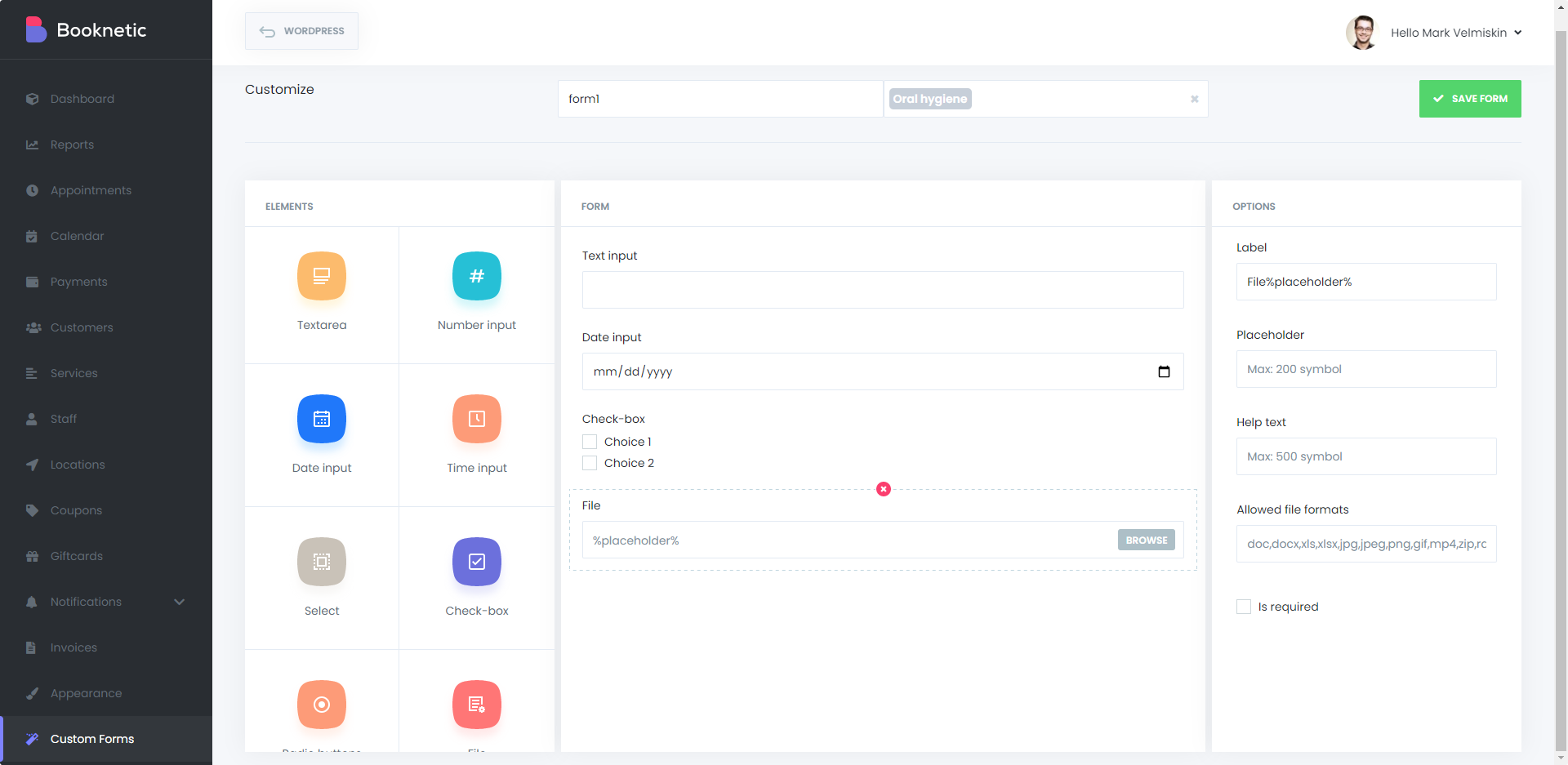Select the Radio buttons element
Viewport: 1568px width, 765px height.
[x=321, y=704]
